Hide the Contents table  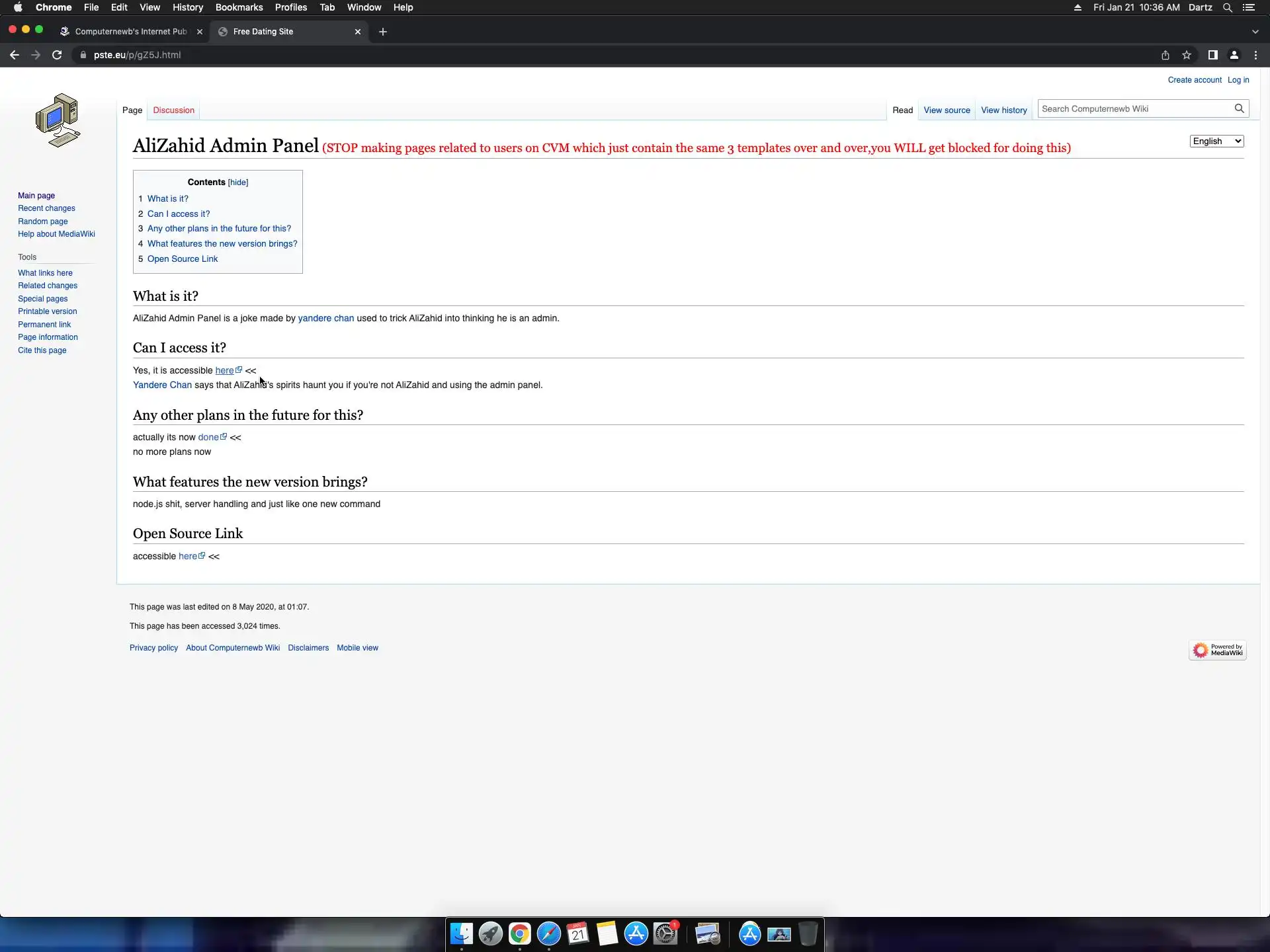pyautogui.click(x=237, y=182)
